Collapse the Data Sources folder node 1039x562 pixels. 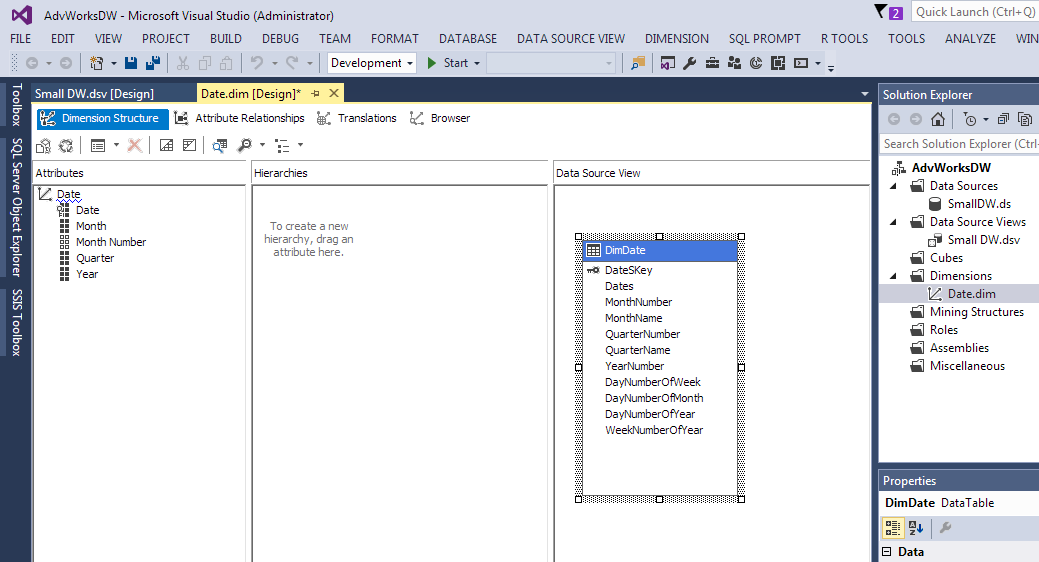[895, 186]
